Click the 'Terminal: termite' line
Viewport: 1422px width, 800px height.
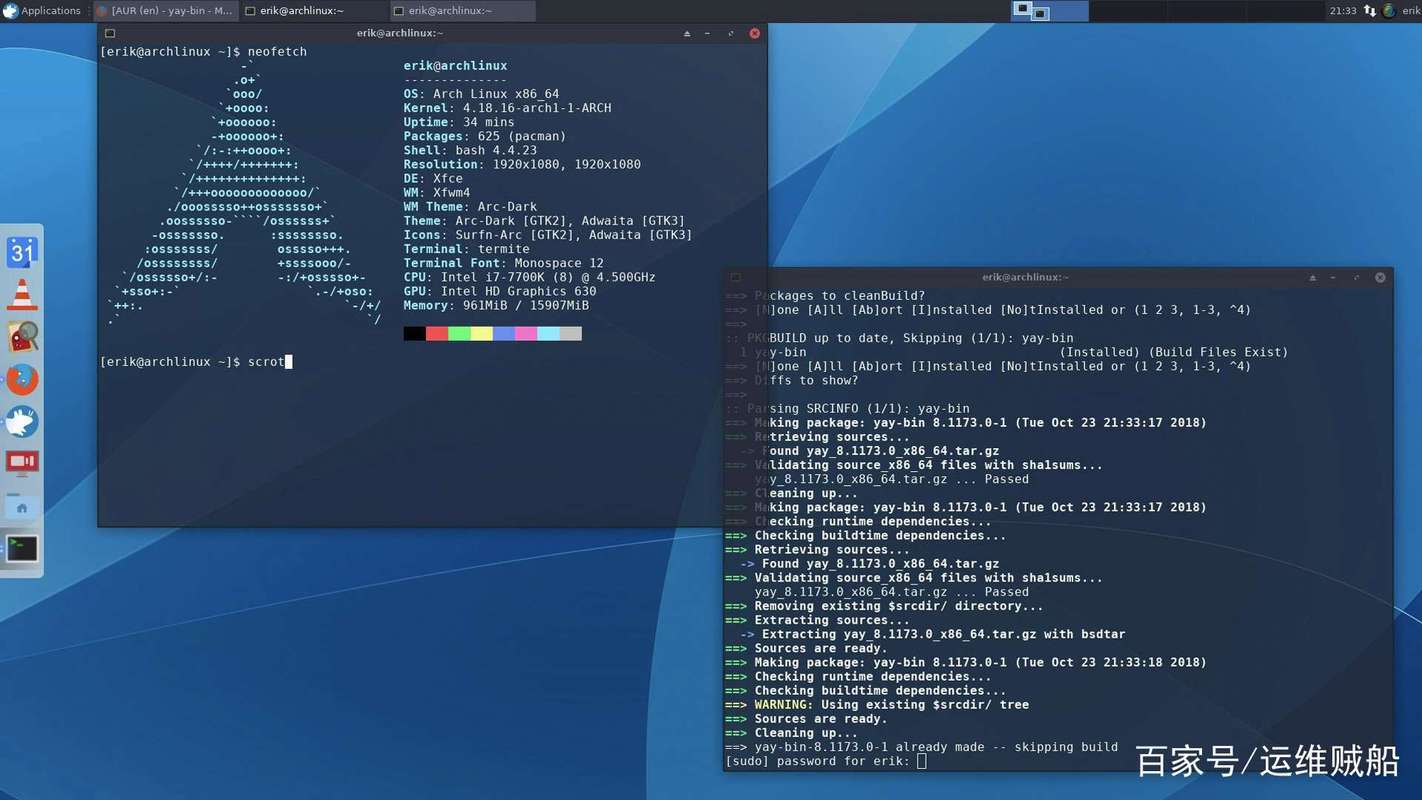[x=467, y=249]
